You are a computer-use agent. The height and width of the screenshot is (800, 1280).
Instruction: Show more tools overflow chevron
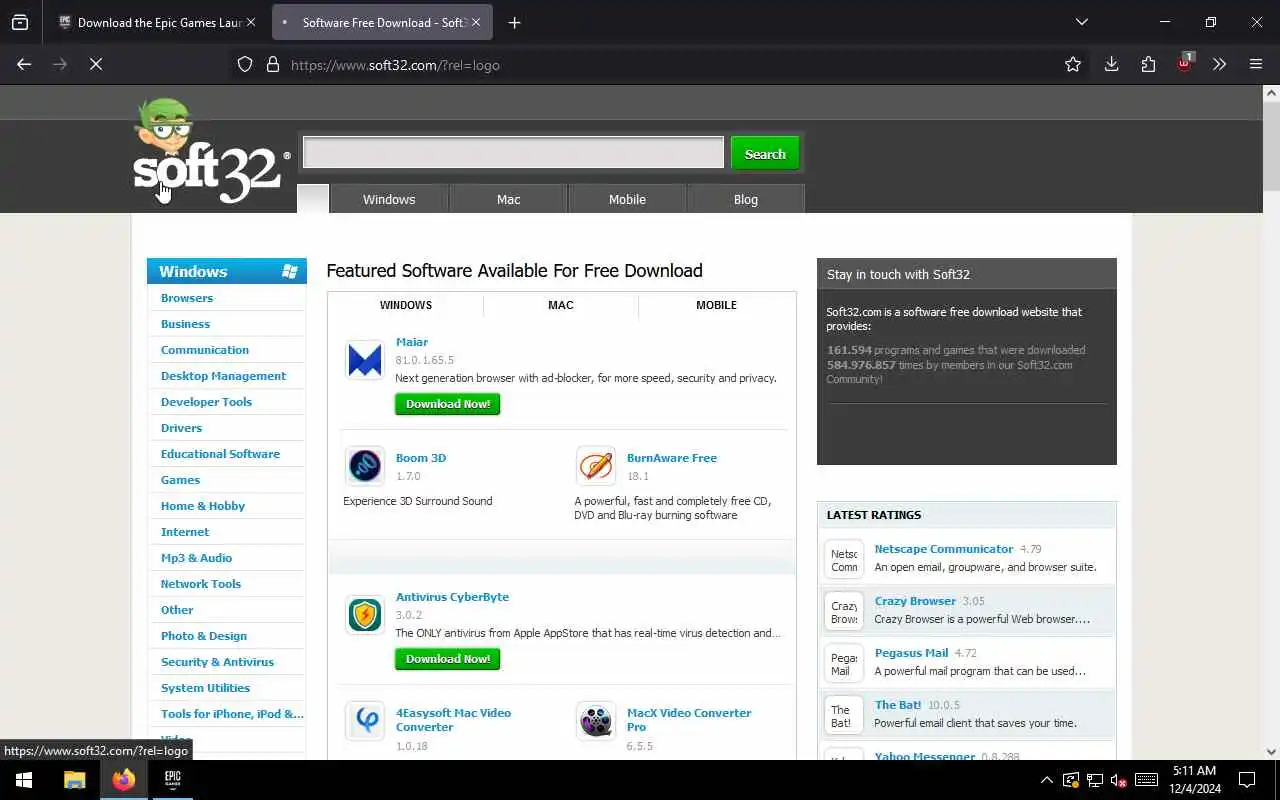(x=1219, y=64)
